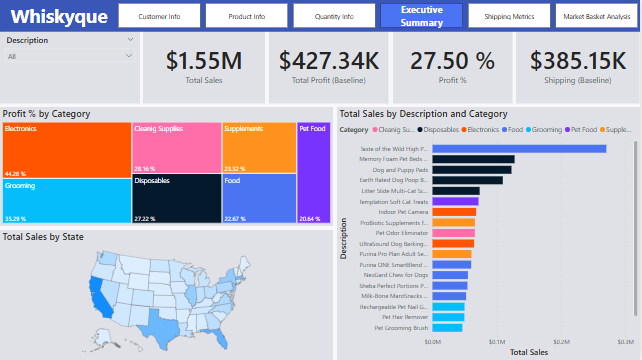Click the Supple... legend marker
The width and height of the screenshot is (642, 360).
(602, 130)
